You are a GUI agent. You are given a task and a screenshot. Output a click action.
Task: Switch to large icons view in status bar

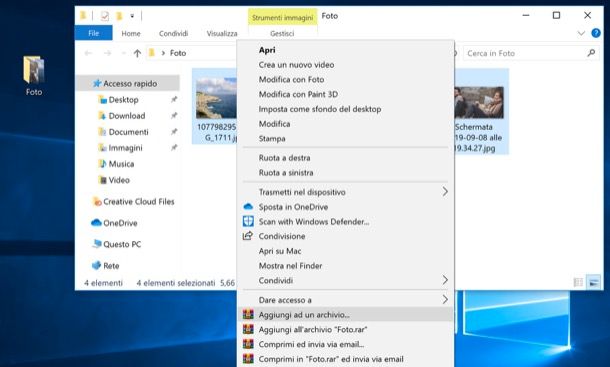[x=594, y=283]
